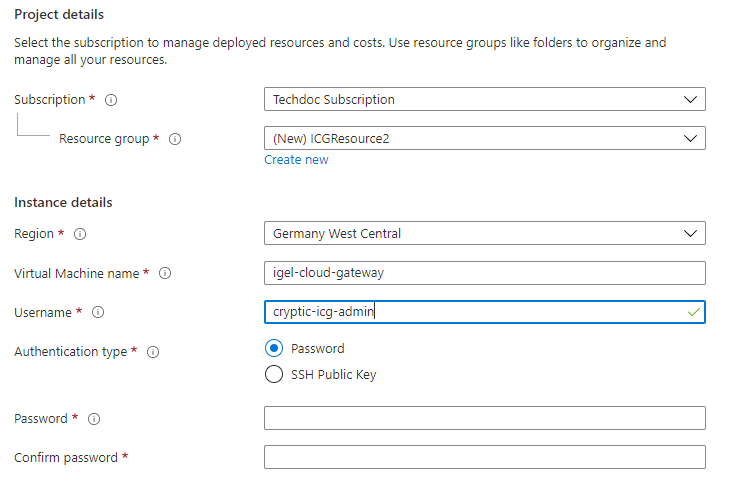
Task: Click the Project details section heading
Action: click(59, 15)
